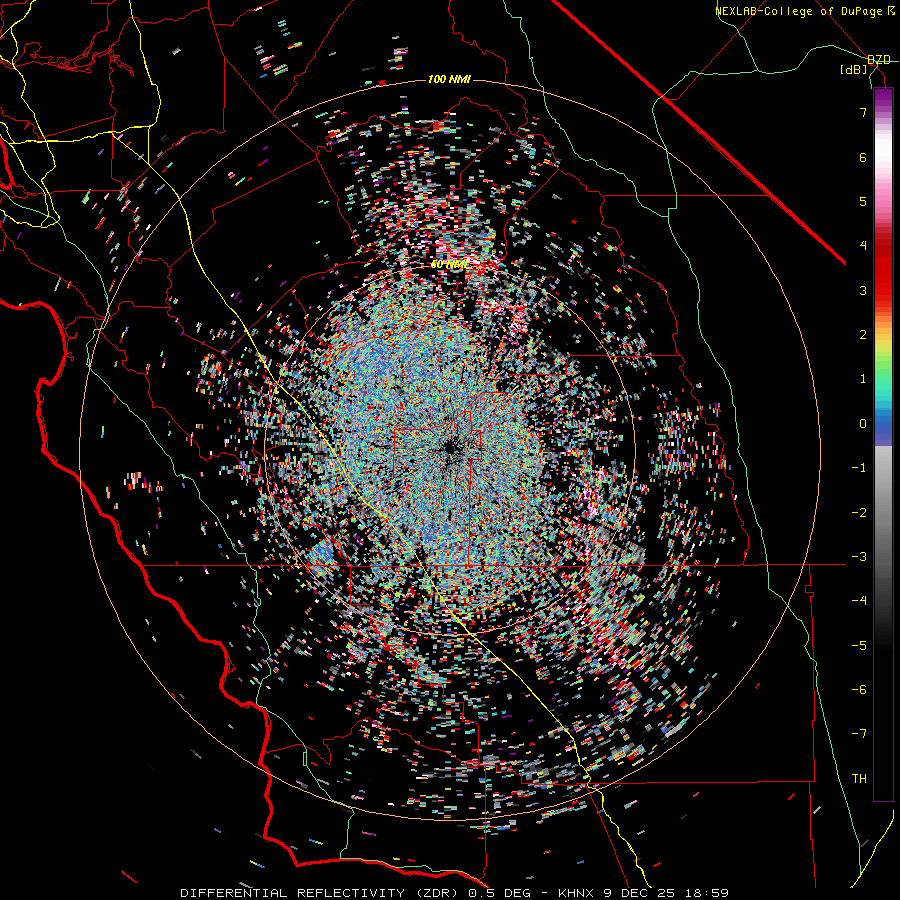
Task: Click the -4 value on the color scale
Action: click(x=859, y=601)
